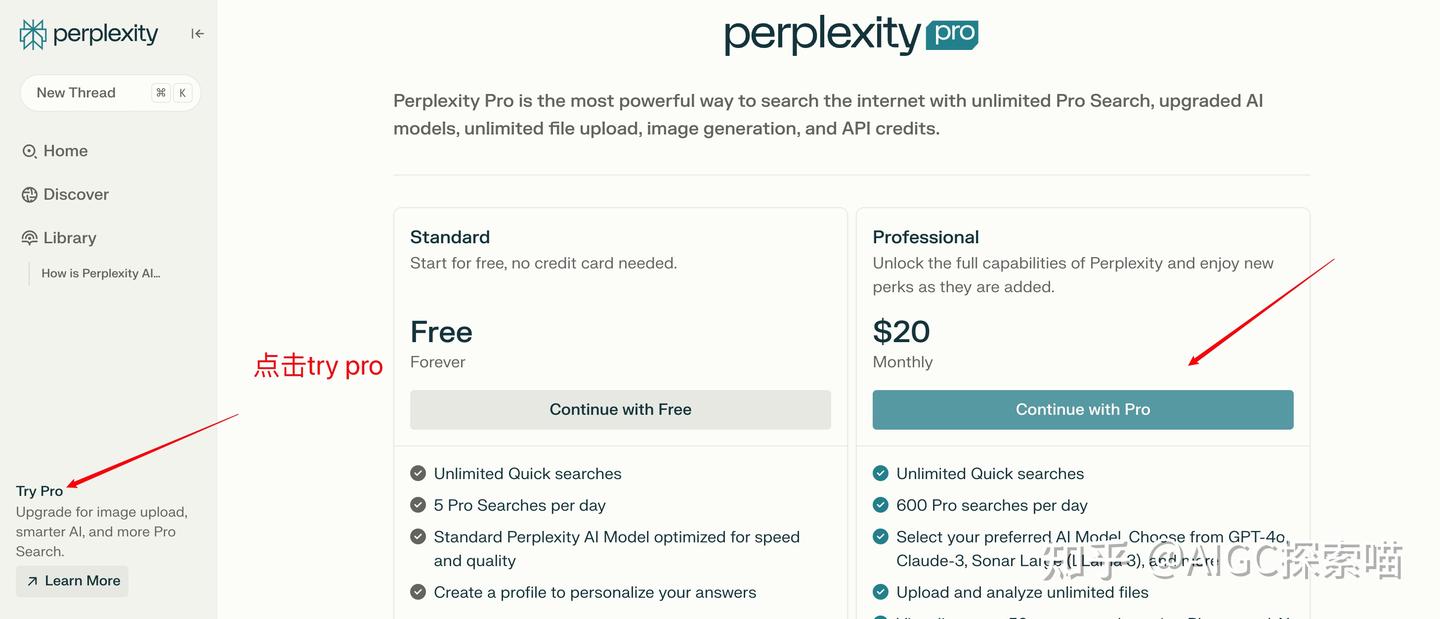Image resolution: width=1440 pixels, height=619 pixels.
Task: Click checkmark next to 'Unlimited Quick searches' under Standard
Action: [417, 473]
